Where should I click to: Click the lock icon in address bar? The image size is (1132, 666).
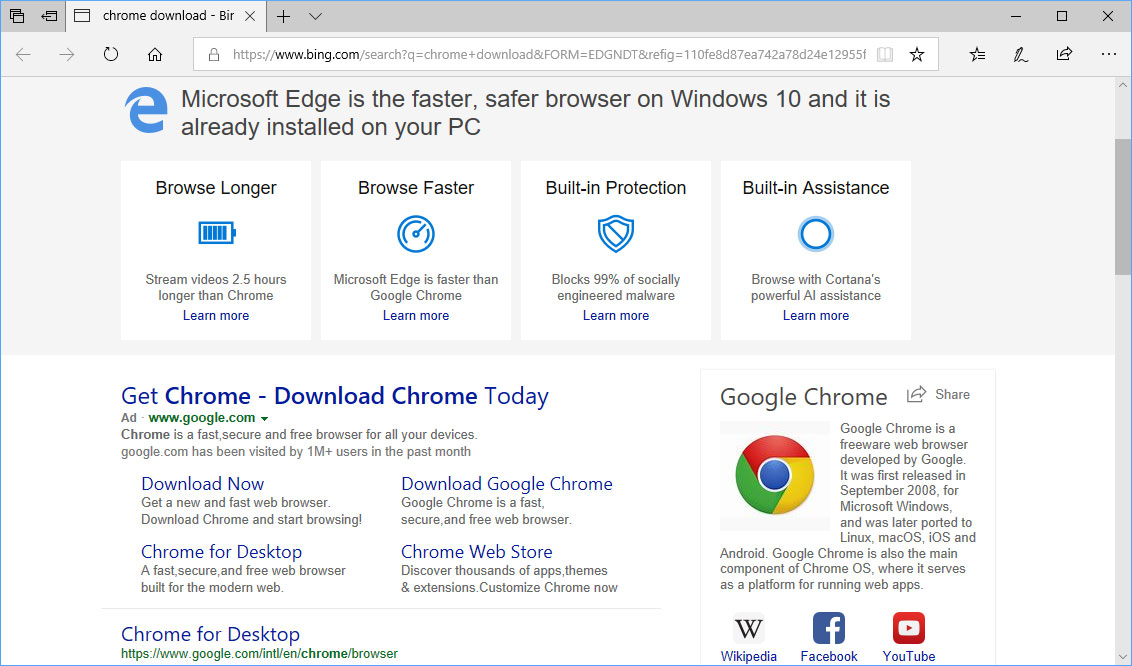pyautogui.click(x=214, y=54)
